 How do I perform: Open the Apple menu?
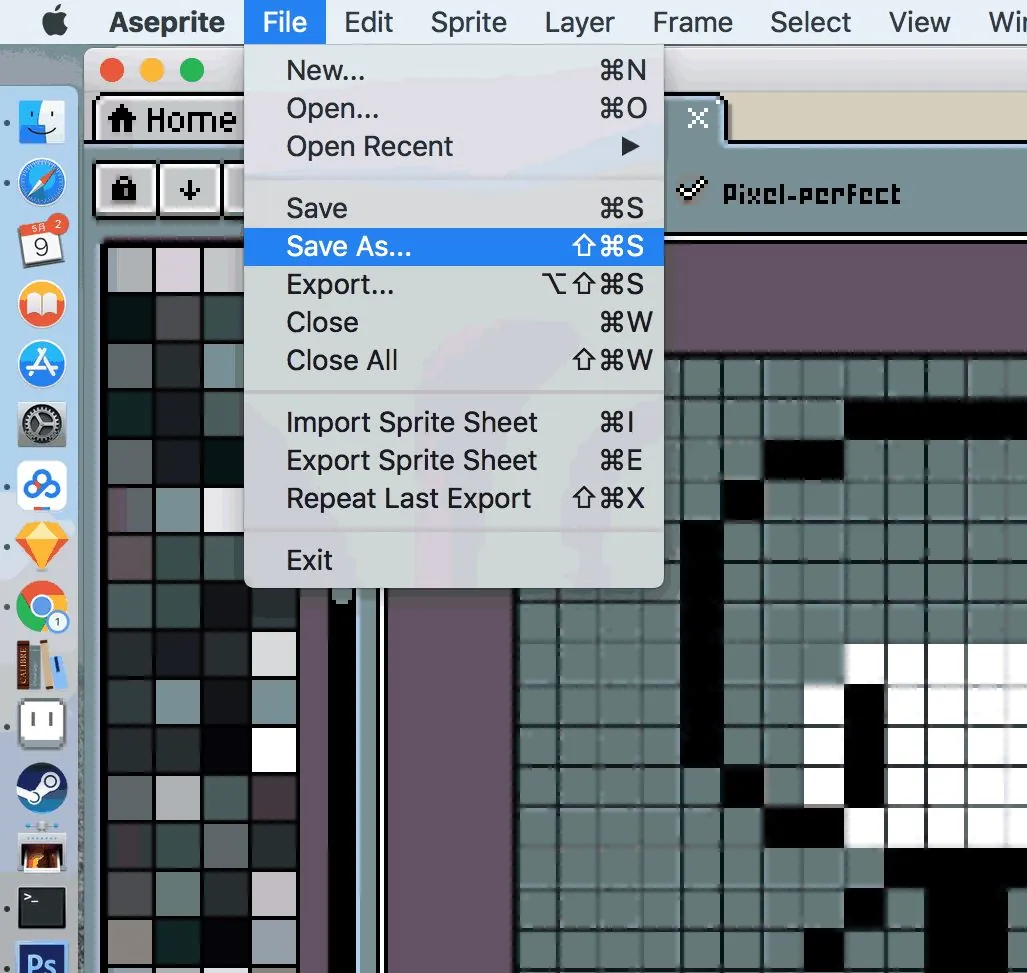55,22
